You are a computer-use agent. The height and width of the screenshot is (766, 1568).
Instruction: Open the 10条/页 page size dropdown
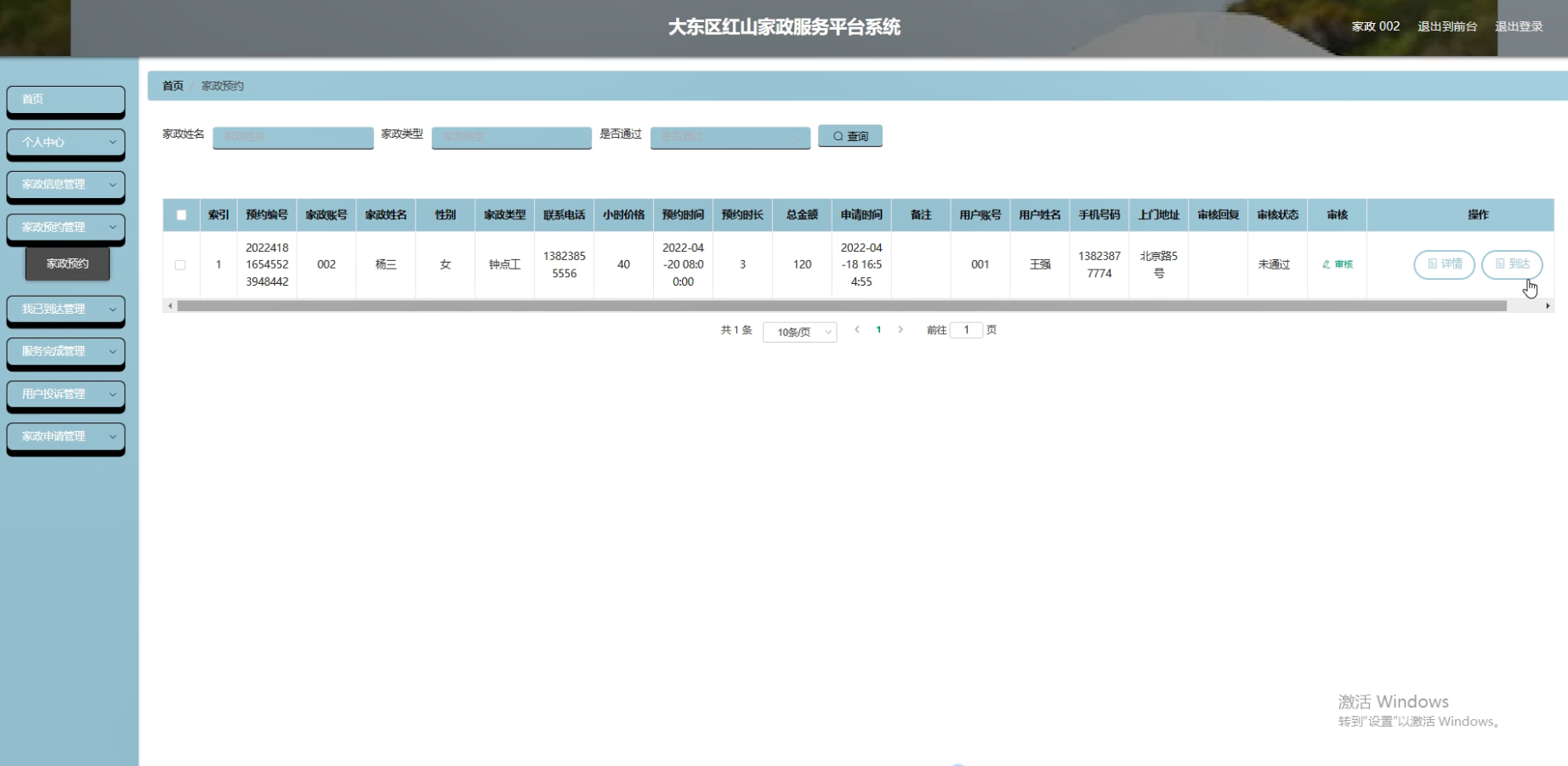coord(800,332)
